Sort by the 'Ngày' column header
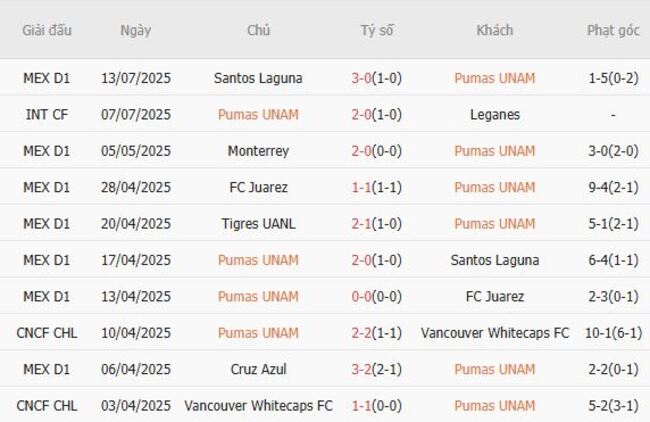Screen dimensions: 650x422 coord(136,30)
